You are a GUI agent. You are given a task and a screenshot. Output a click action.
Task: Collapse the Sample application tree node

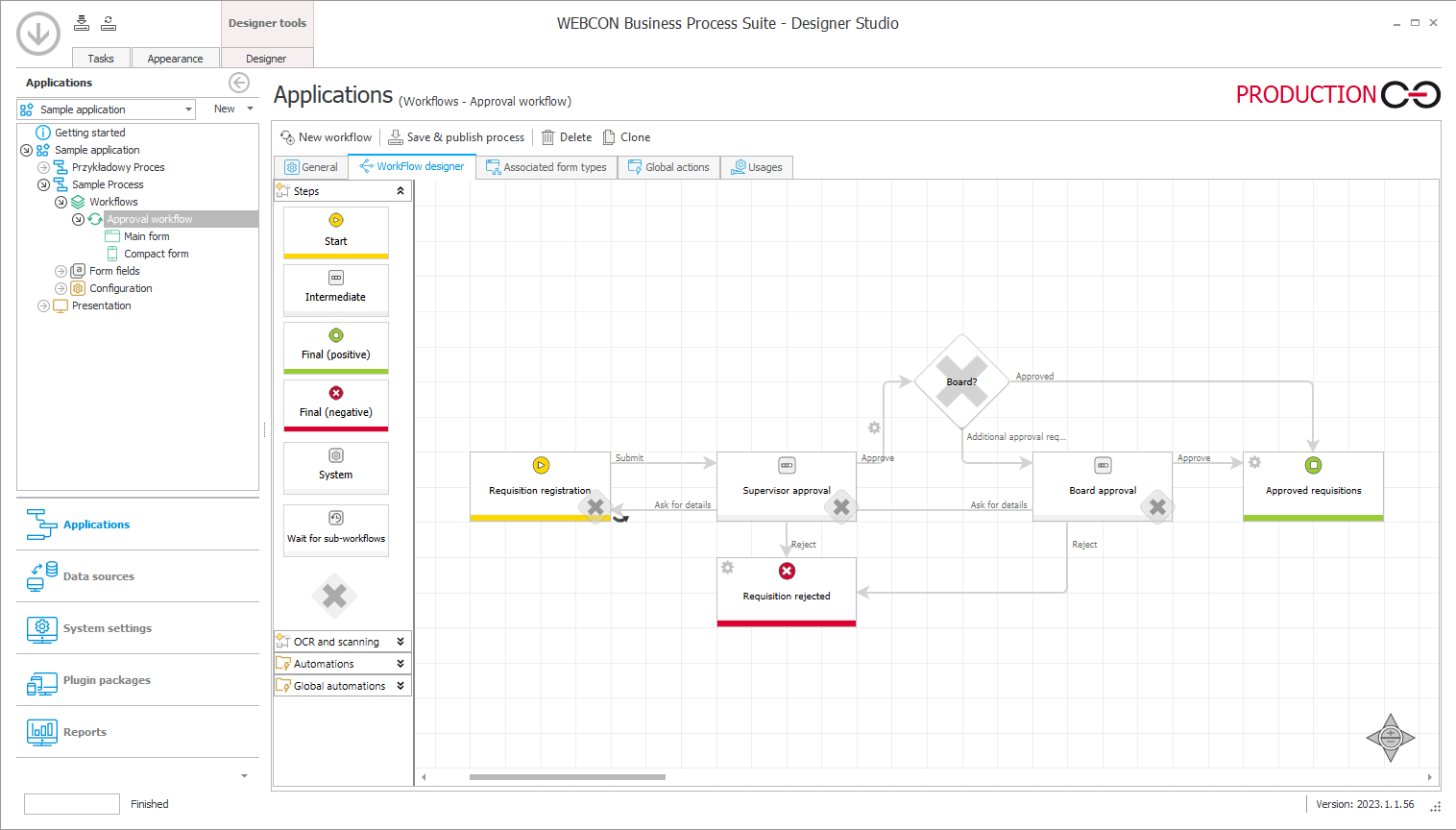(26, 150)
